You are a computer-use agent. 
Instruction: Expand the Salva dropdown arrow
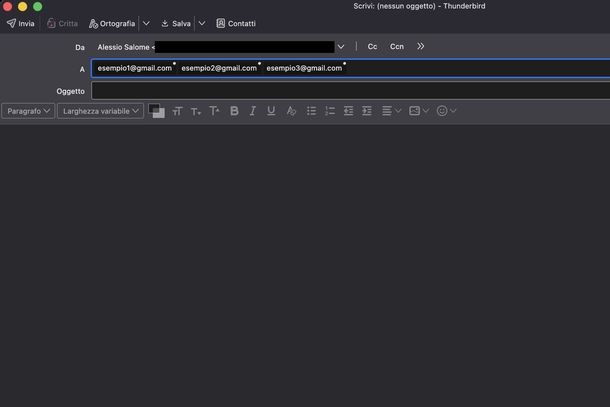[x=202, y=23]
